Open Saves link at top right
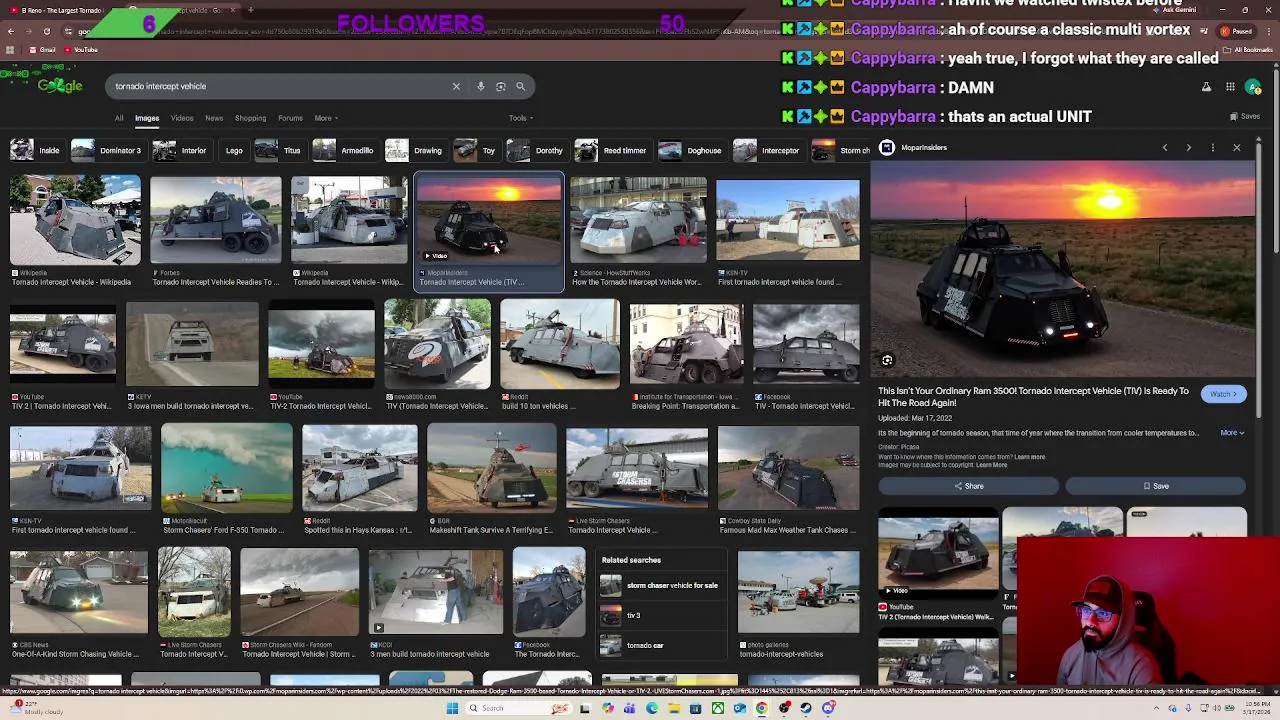1280x720 pixels. [1244, 117]
